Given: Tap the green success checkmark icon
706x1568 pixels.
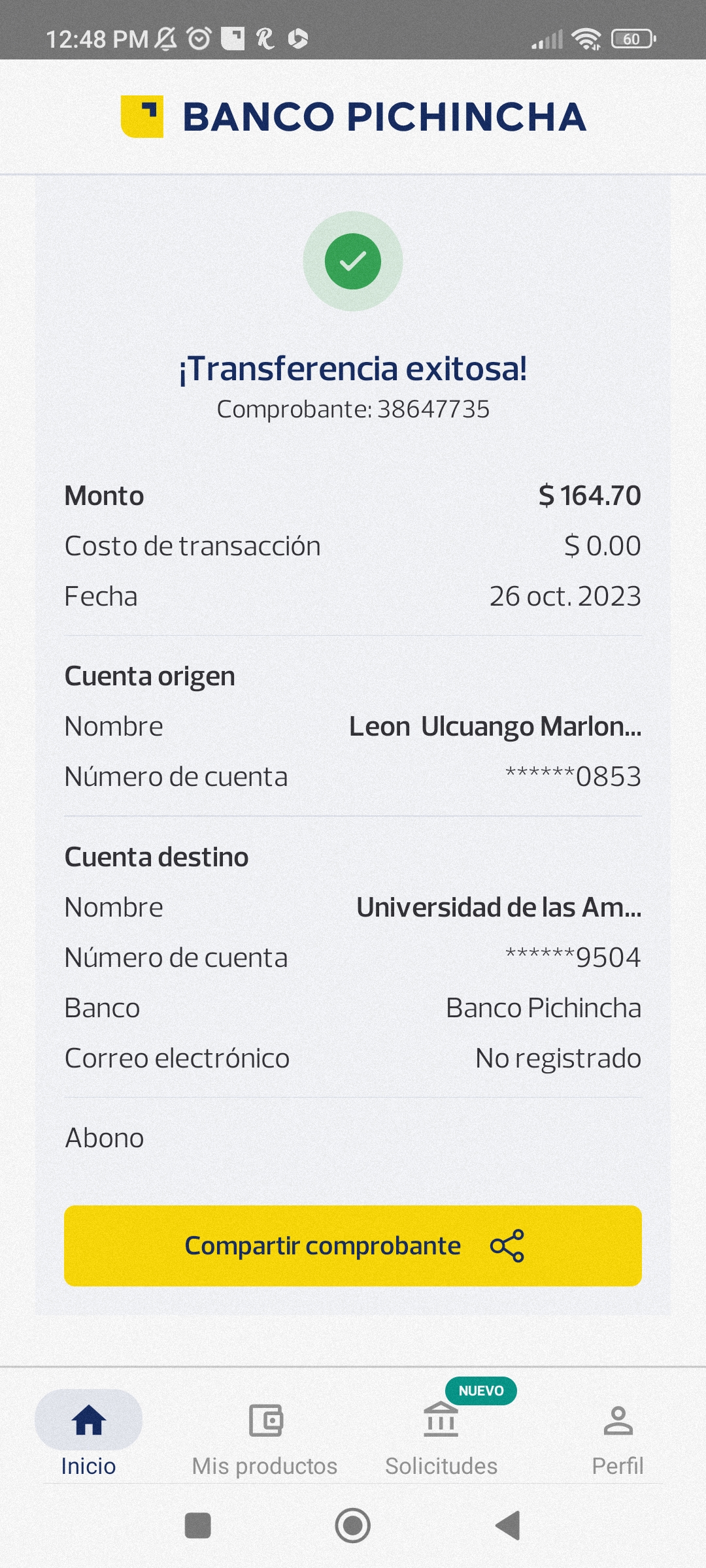Looking at the screenshot, I should point(353,261).
